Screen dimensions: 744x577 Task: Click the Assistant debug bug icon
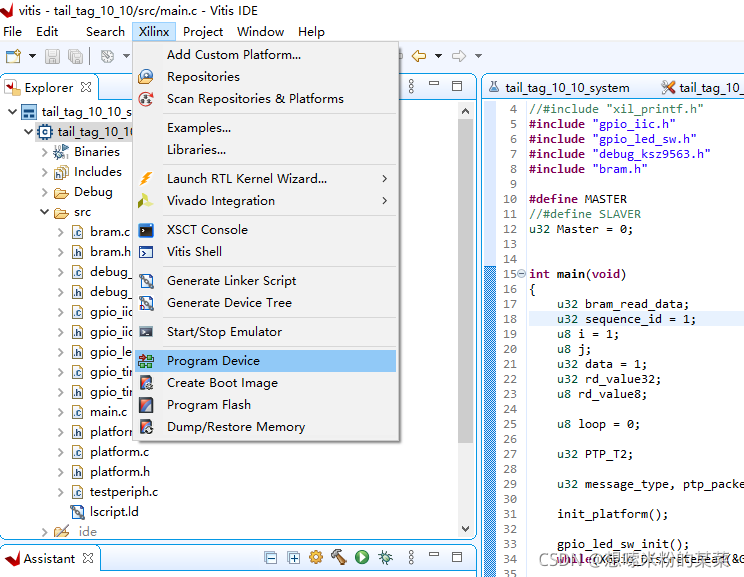[x=385, y=557]
